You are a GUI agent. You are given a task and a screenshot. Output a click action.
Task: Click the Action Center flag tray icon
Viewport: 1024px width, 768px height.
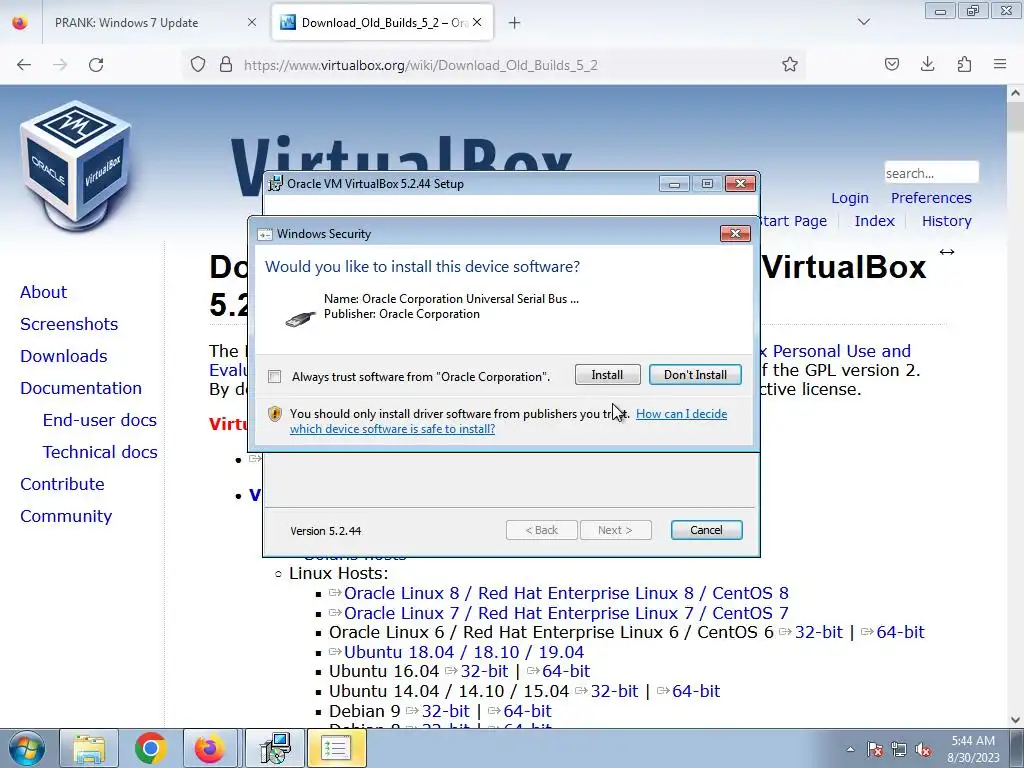pos(874,749)
